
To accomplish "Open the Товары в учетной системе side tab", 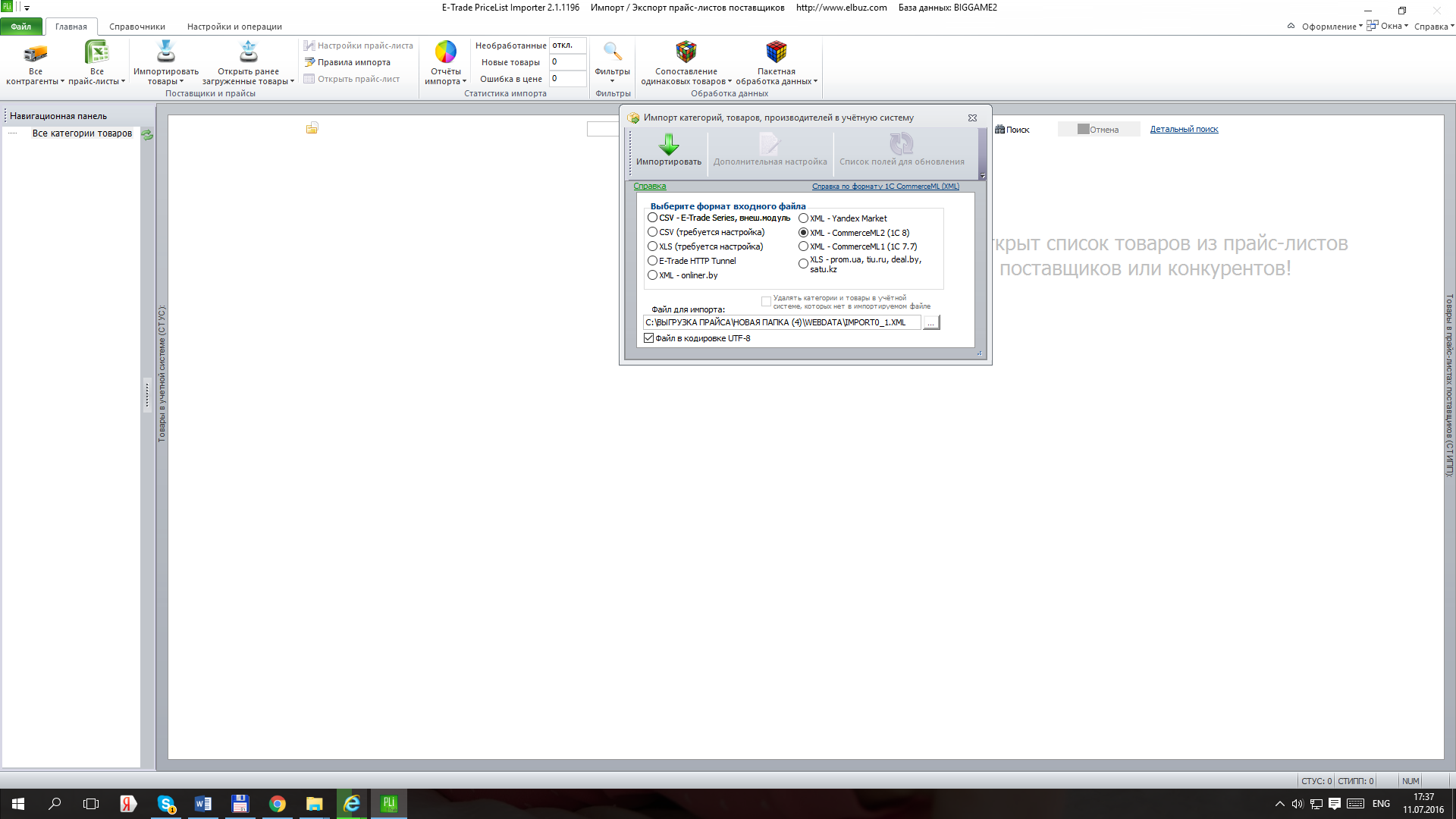I will pyautogui.click(x=162, y=373).
